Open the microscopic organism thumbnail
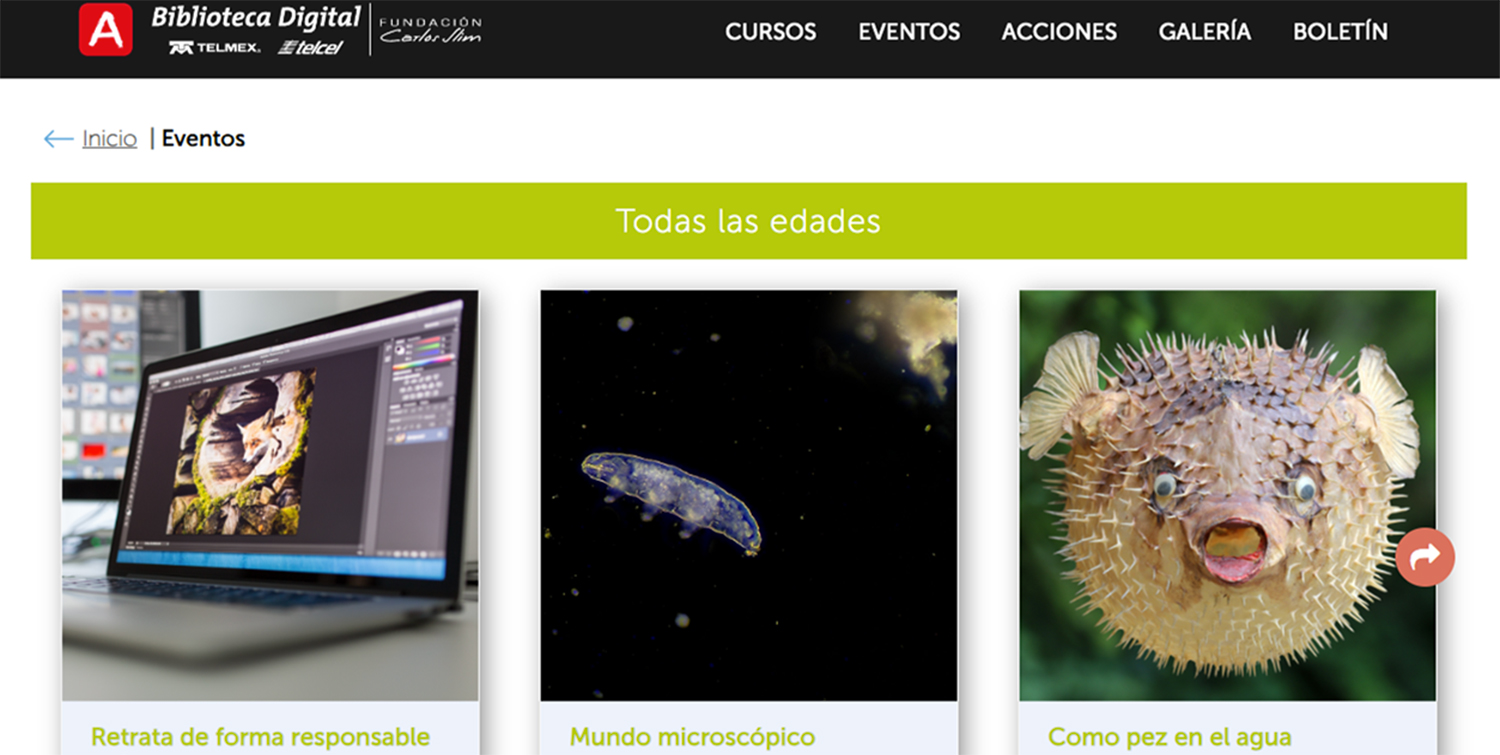Screen dimensions: 1500x755 748,495
